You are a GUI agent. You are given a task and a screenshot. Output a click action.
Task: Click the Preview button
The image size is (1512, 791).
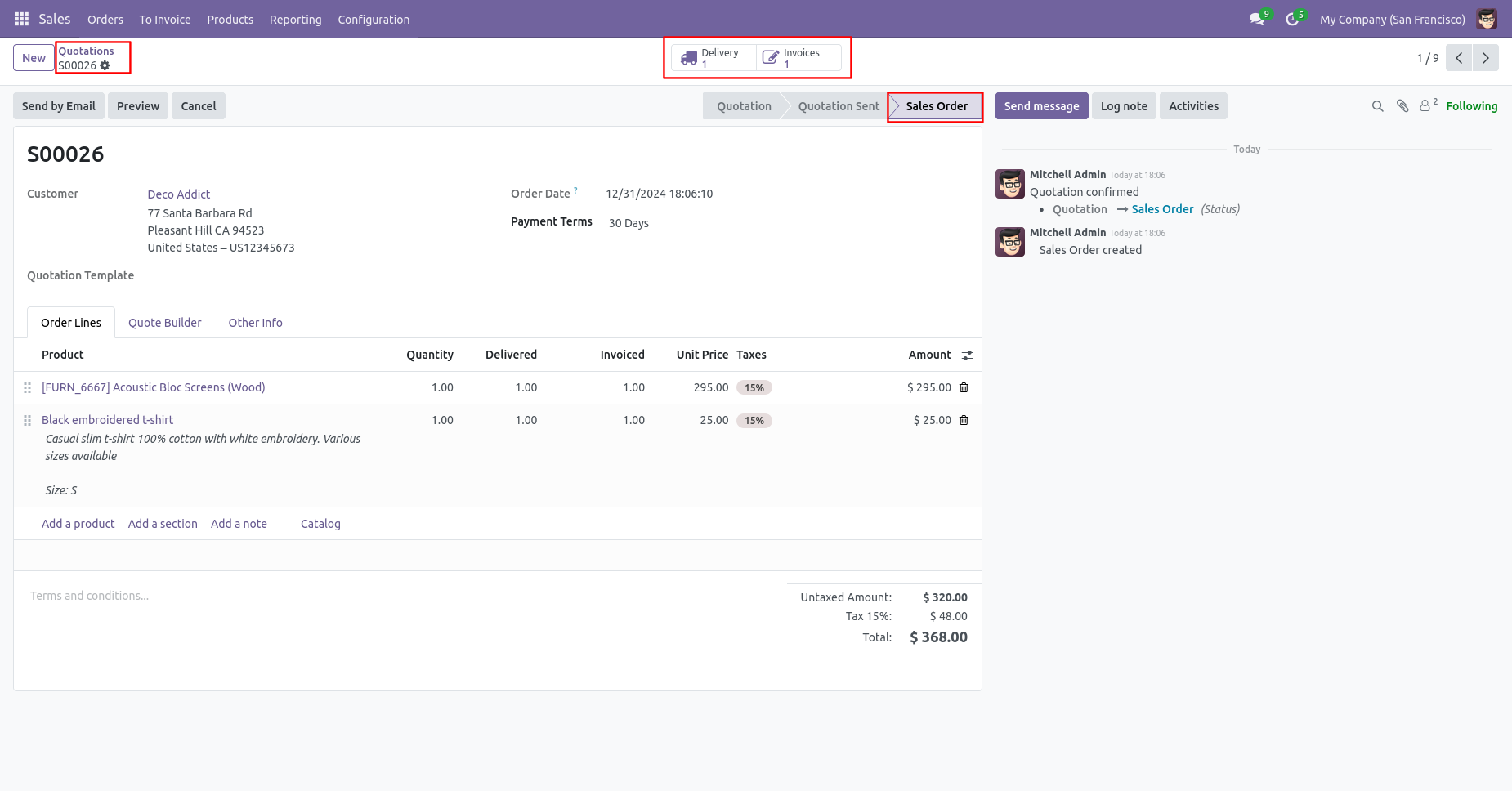click(138, 106)
